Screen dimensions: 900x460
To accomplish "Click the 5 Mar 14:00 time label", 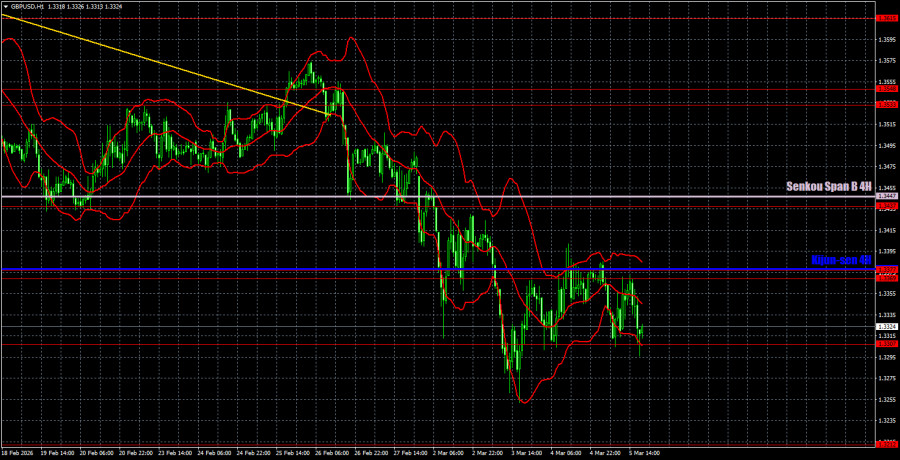I will tap(645, 453).
